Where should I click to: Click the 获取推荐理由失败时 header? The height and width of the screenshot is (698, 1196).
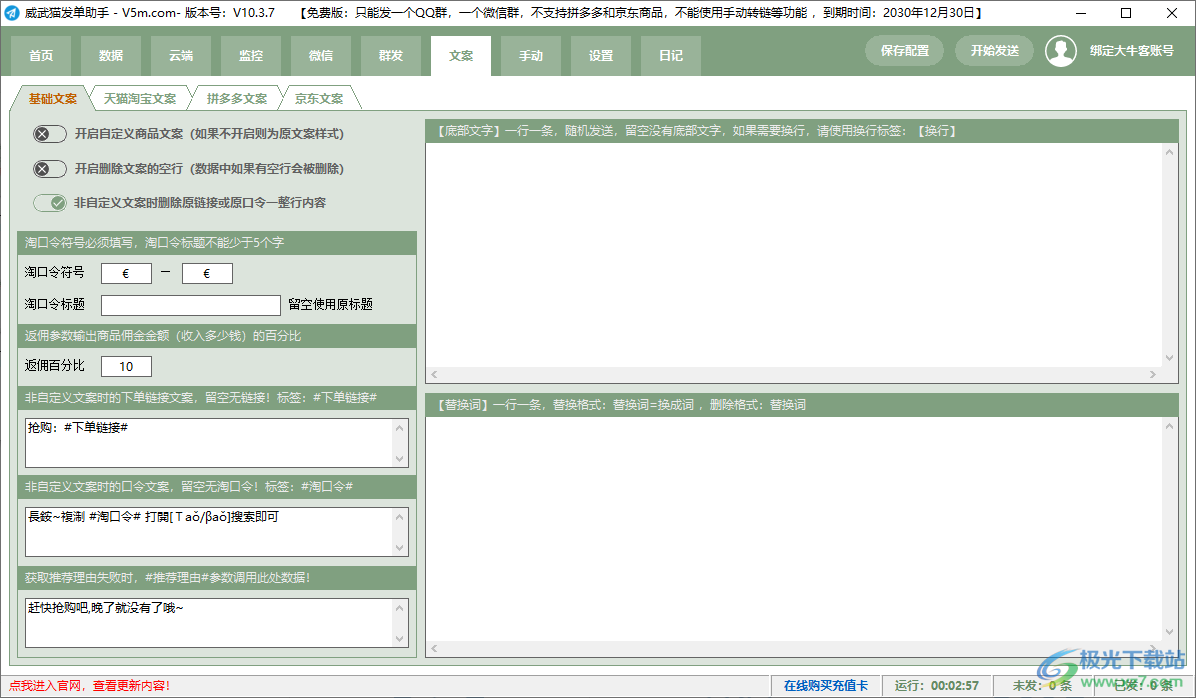(x=217, y=577)
